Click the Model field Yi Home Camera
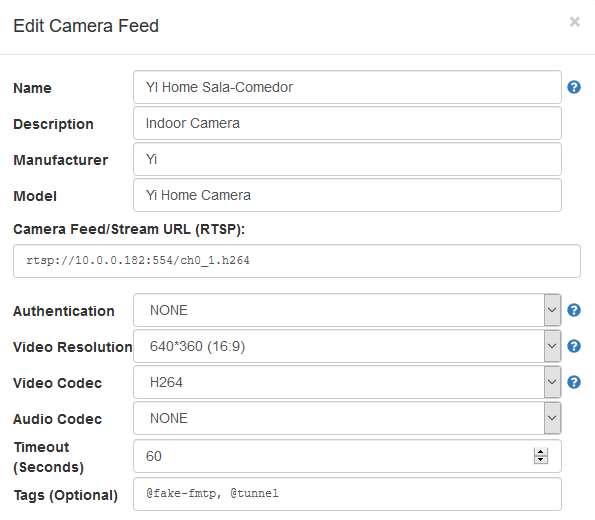The image size is (595, 520). [347, 195]
